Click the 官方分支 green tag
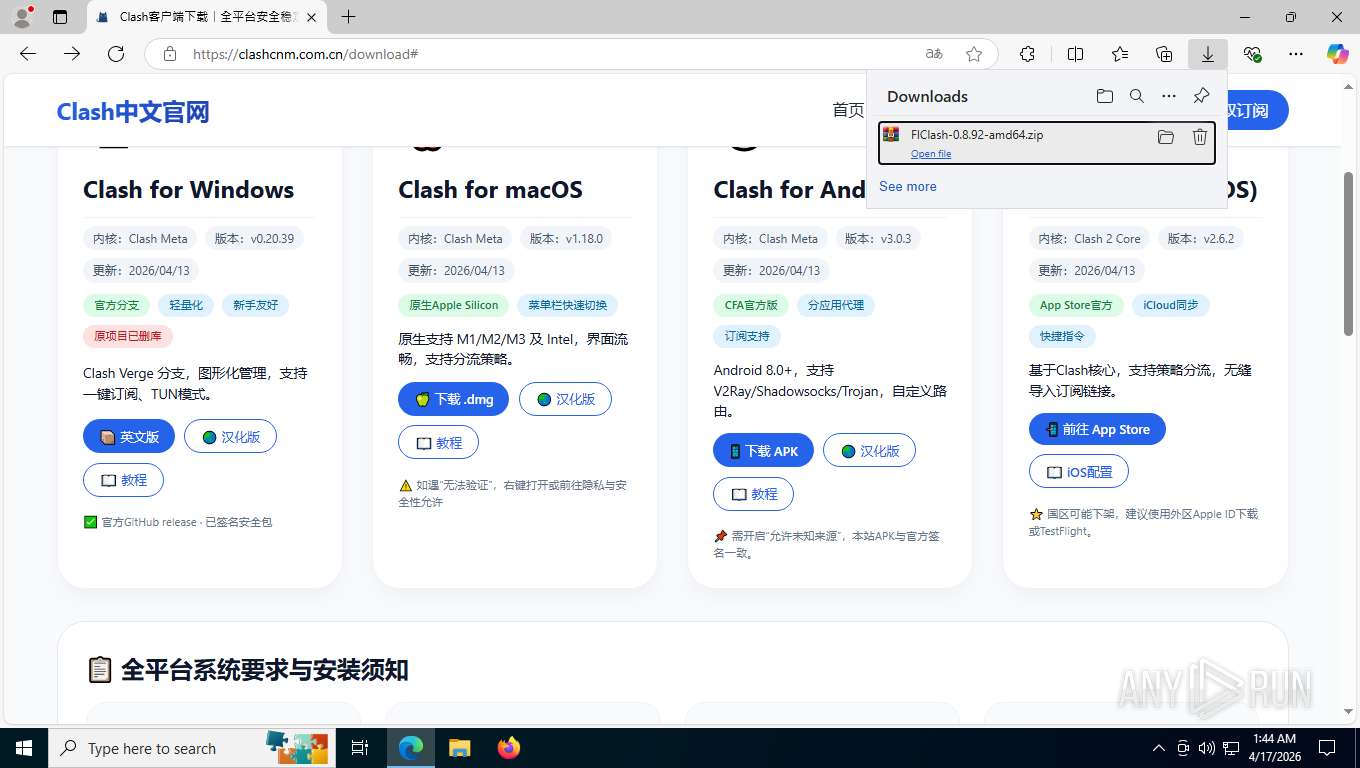This screenshot has height=768, width=1360. (117, 305)
